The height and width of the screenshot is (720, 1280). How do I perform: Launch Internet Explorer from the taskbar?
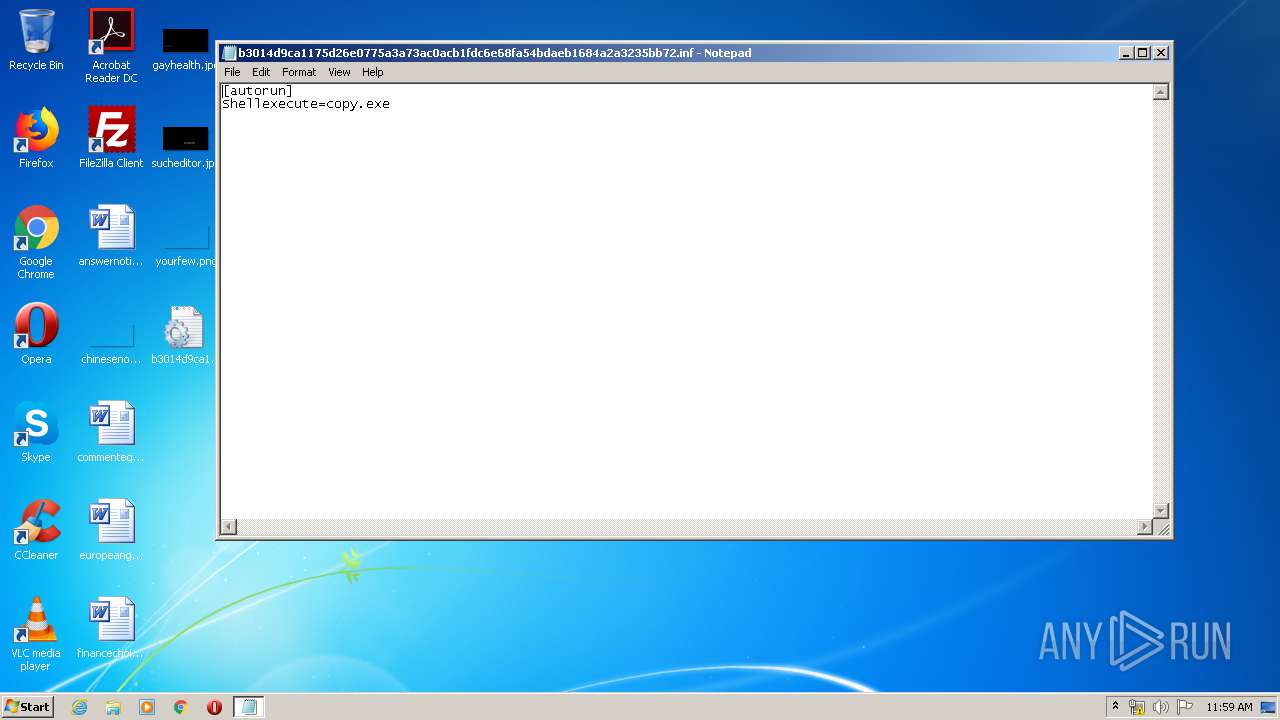coord(79,707)
